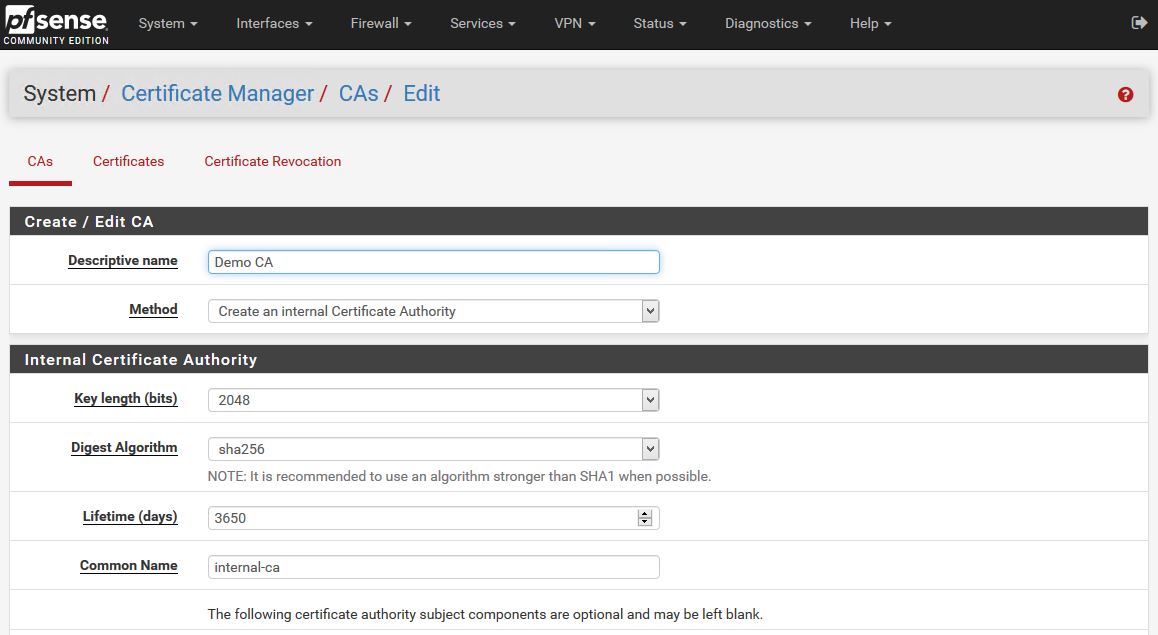1158x635 pixels.
Task: Switch to the Certificate Revocation tab
Action: point(272,161)
